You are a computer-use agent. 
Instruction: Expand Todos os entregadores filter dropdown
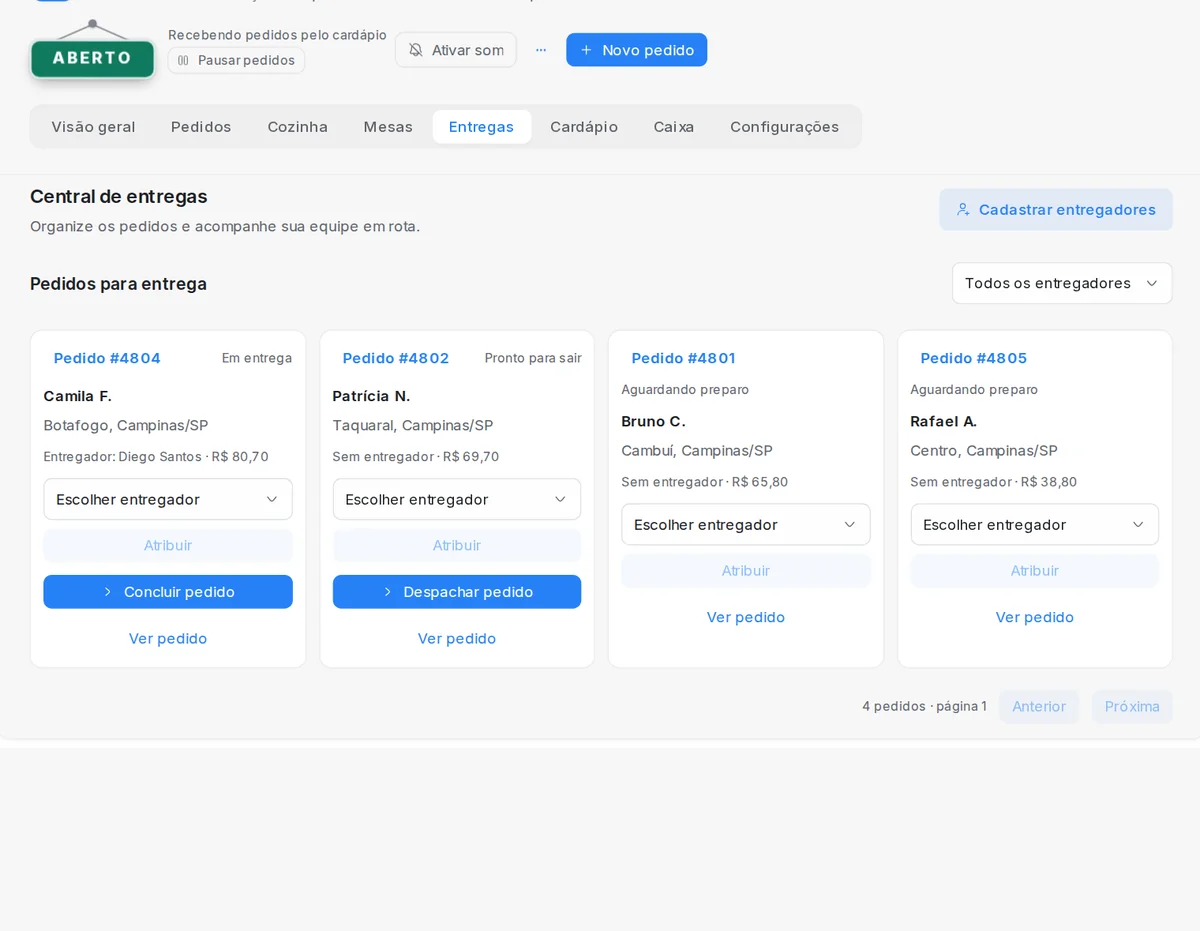point(1062,283)
